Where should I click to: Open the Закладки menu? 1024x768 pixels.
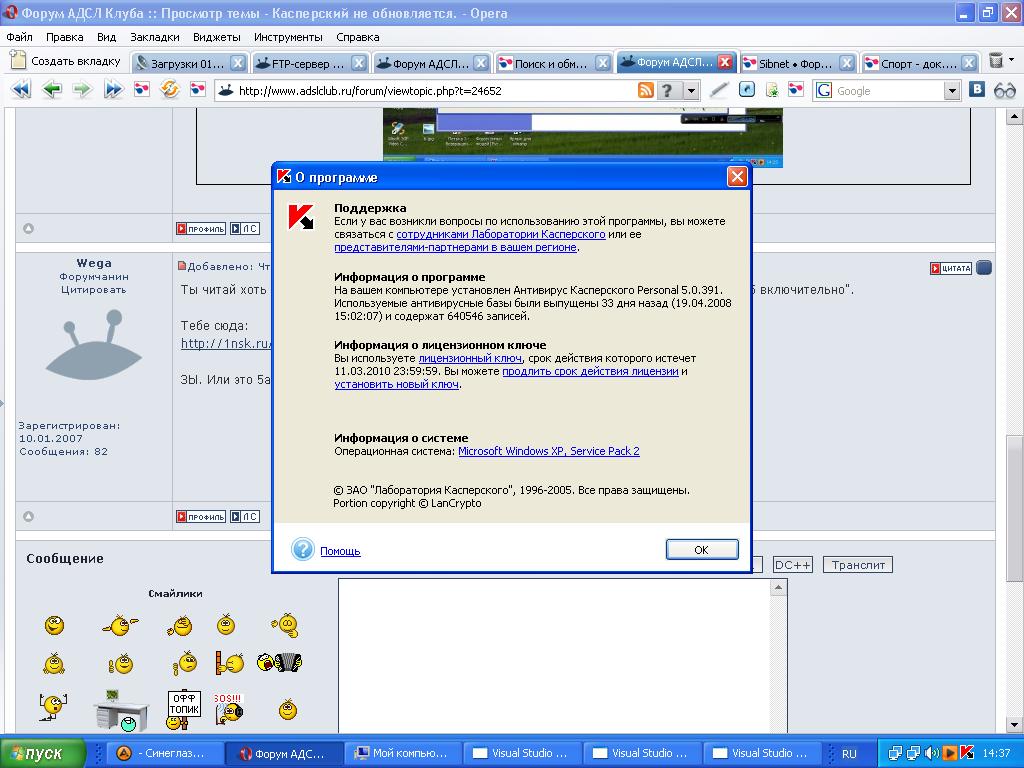(x=155, y=37)
